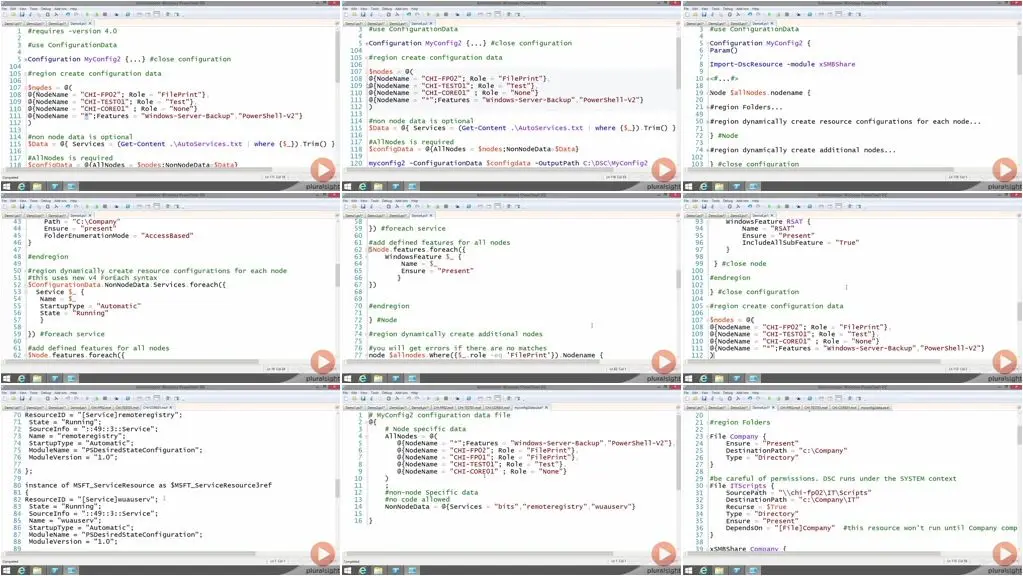Play the video showing 'instance of MSFT_ServiceResource'
The width and height of the screenshot is (1023, 576).
pyautogui.click(x=322, y=554)
